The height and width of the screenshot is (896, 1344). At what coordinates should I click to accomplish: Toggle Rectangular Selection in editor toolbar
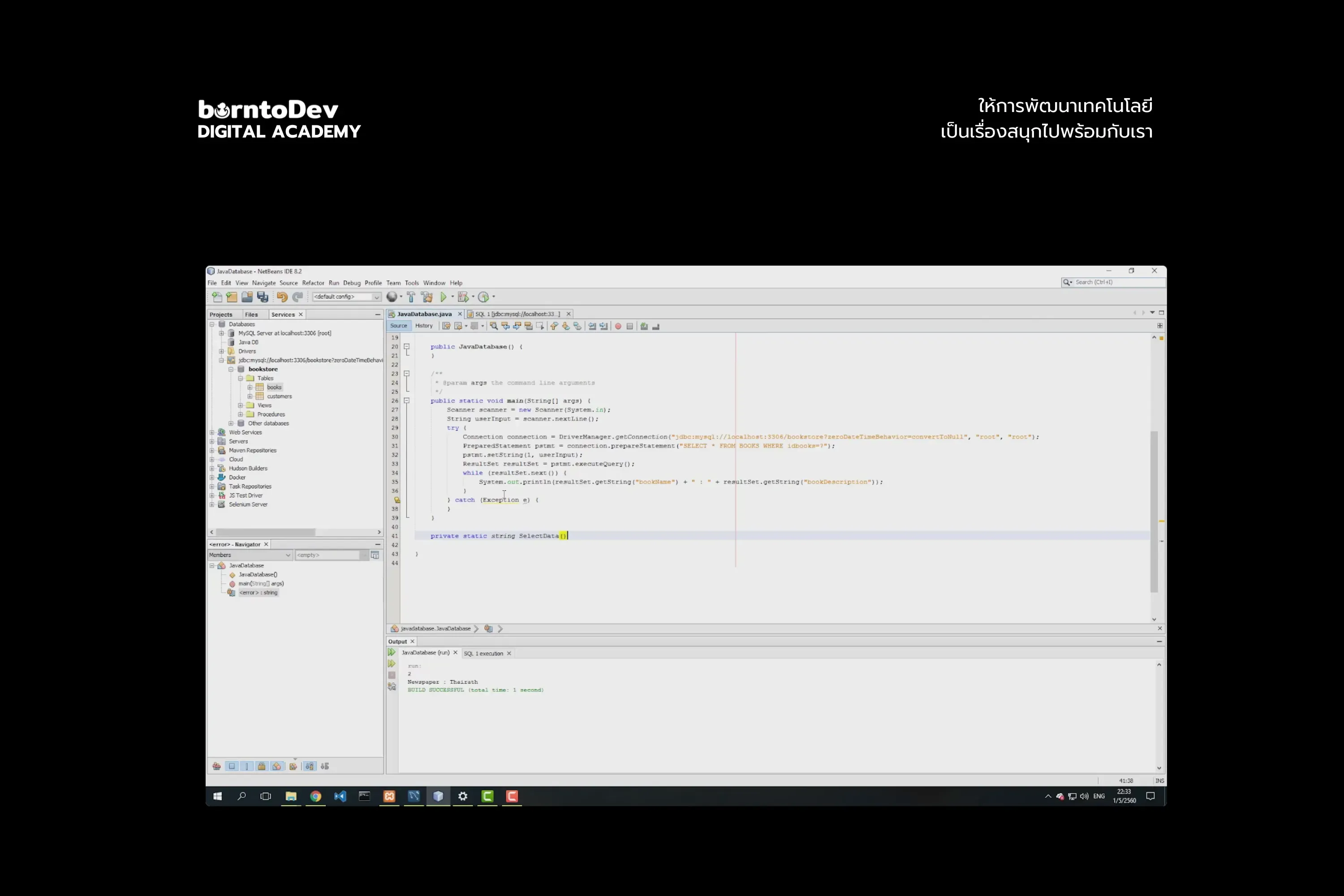click(x=540, y=326)
